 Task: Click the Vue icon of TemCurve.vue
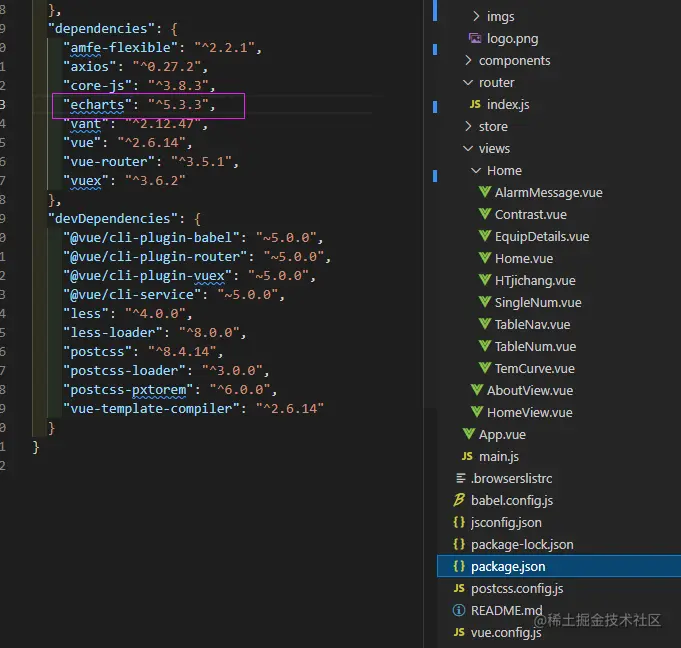[485, 368]
